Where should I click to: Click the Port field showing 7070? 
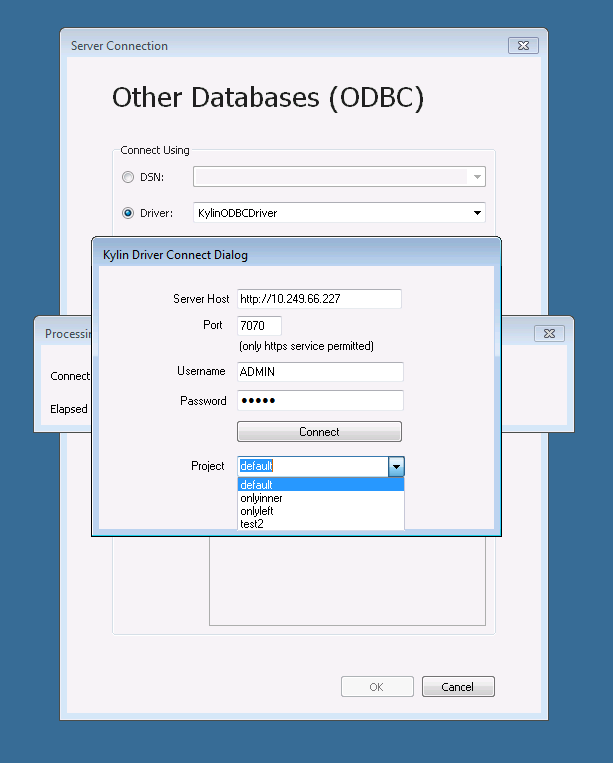(x=259, y=326)
